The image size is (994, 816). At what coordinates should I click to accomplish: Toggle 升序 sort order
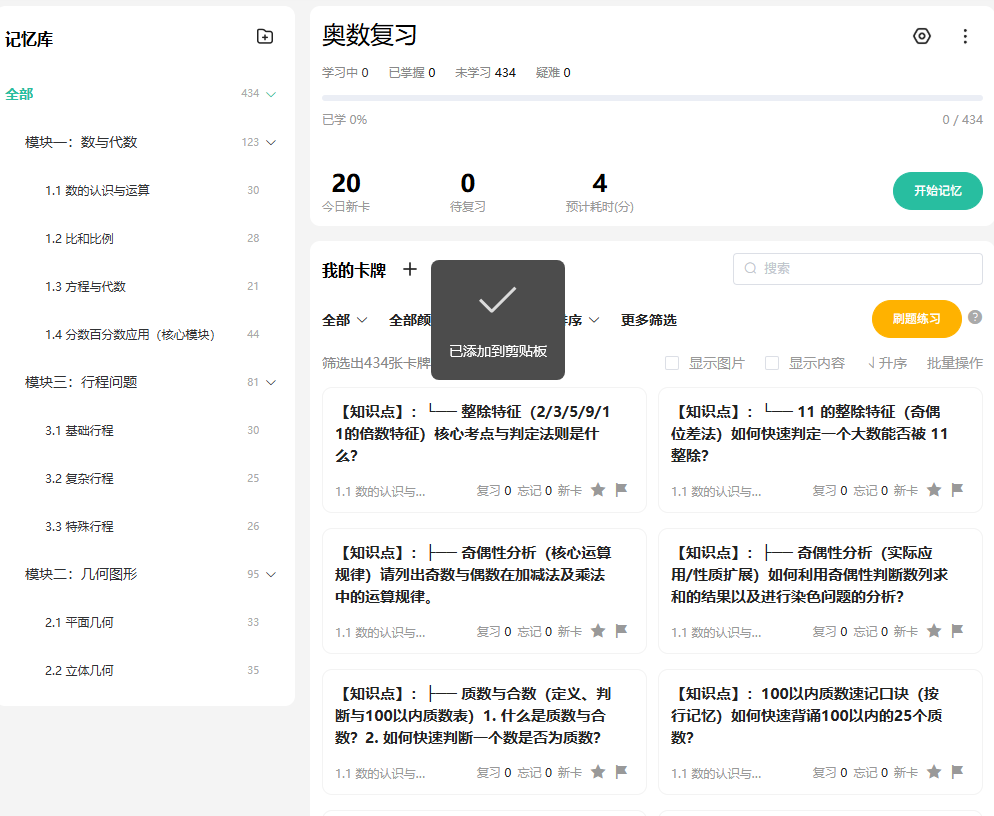[887, 363]
